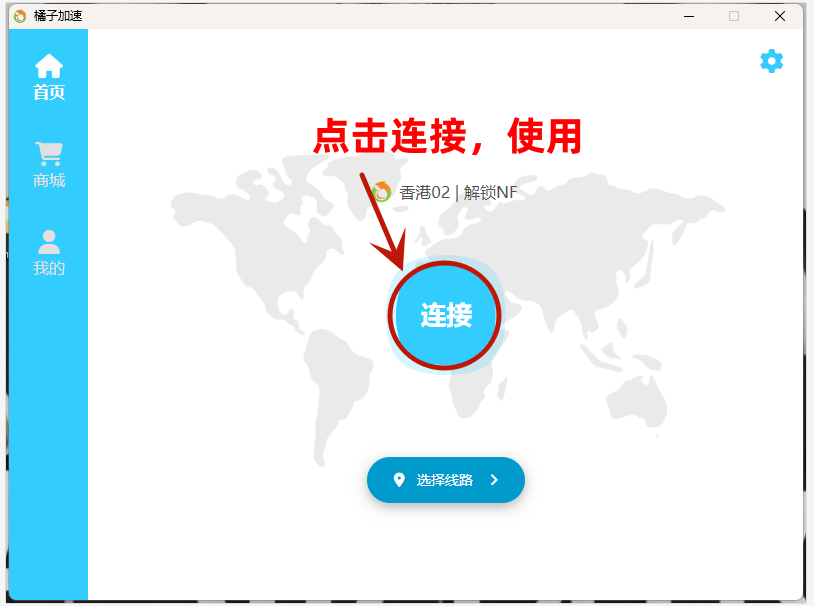The image size is (814, 606).
Task: Open the settings gear icon
Action: coord(771,61)
